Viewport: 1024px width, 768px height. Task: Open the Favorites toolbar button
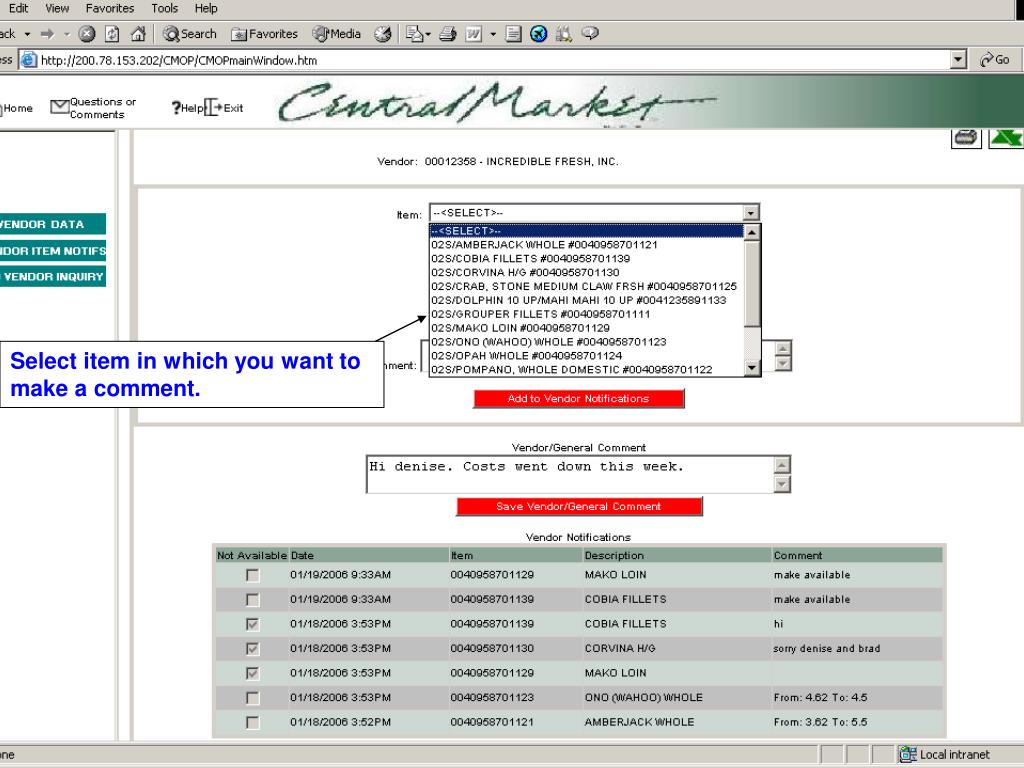pyautogui.click(x=264, y=34)
